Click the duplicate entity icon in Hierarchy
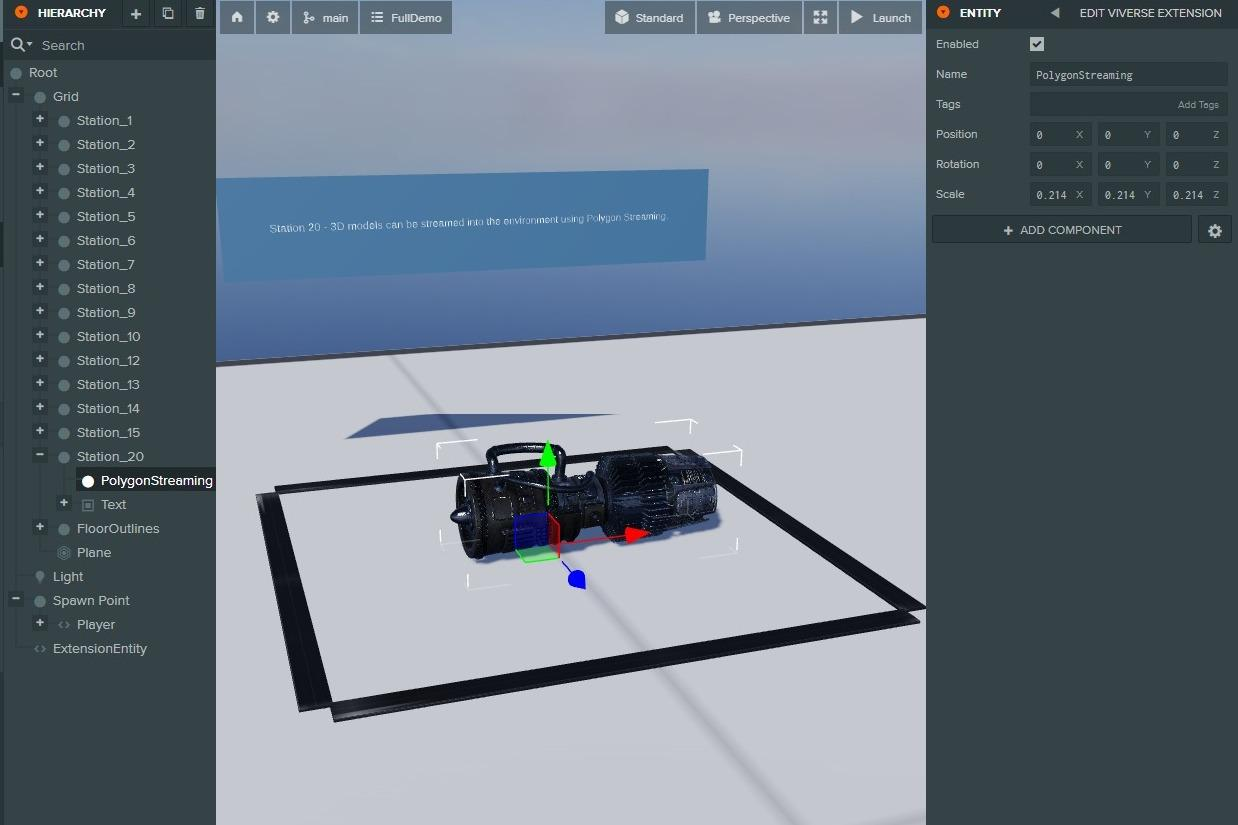 pyautogui.click(x=168, y=14)
